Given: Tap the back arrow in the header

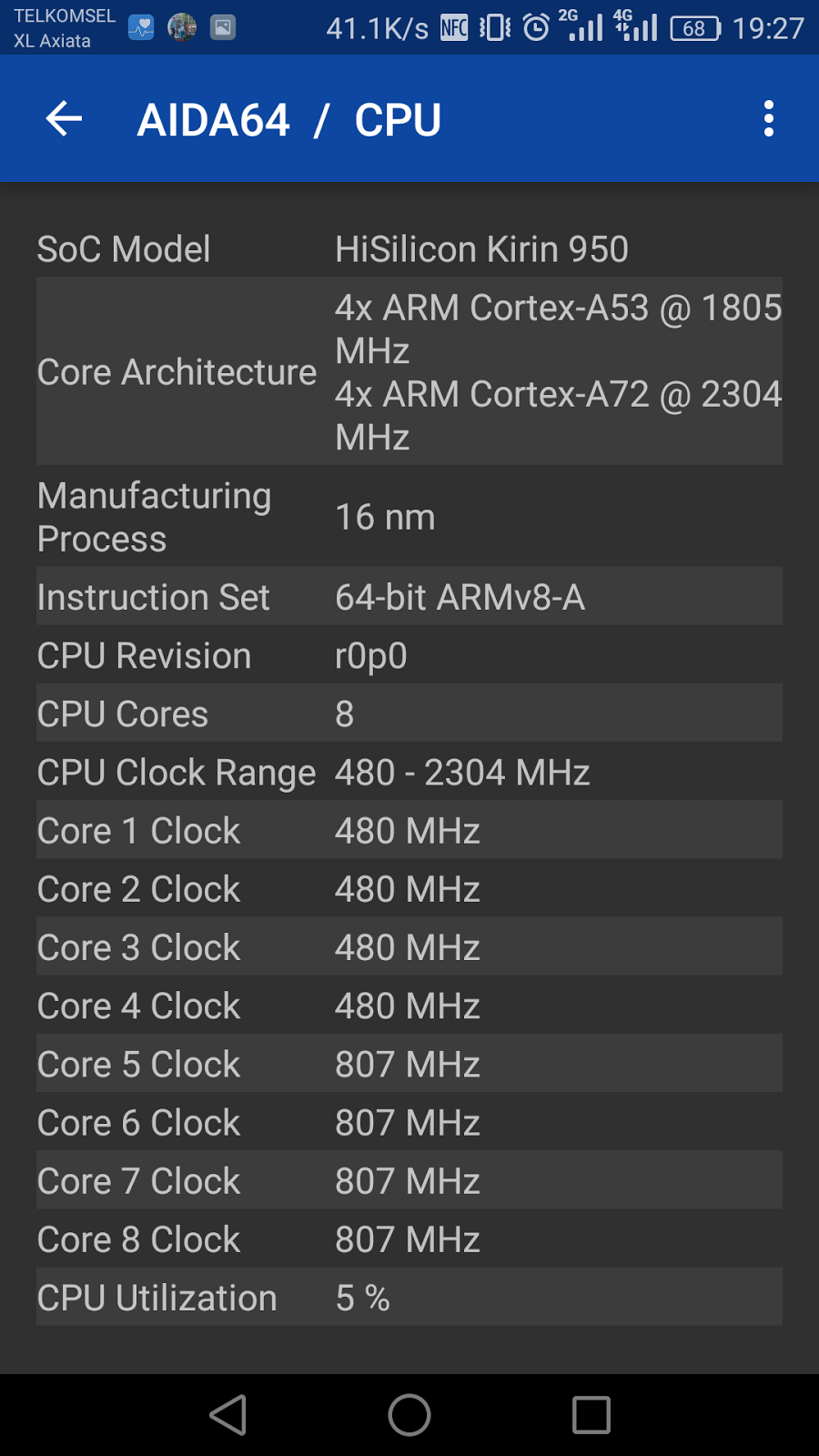Looking at the screenshot, I should click(64, 119).
